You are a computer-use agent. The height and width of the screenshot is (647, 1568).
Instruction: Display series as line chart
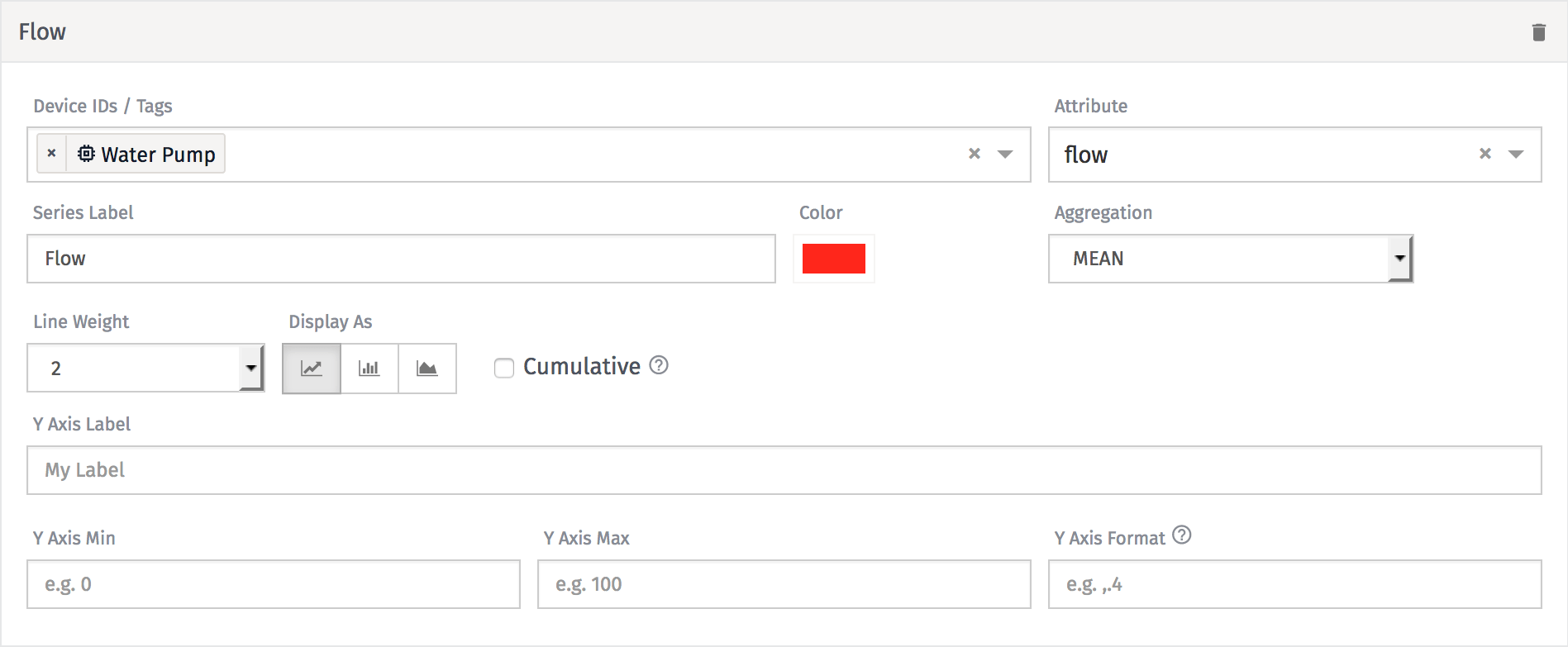(312, 369)
